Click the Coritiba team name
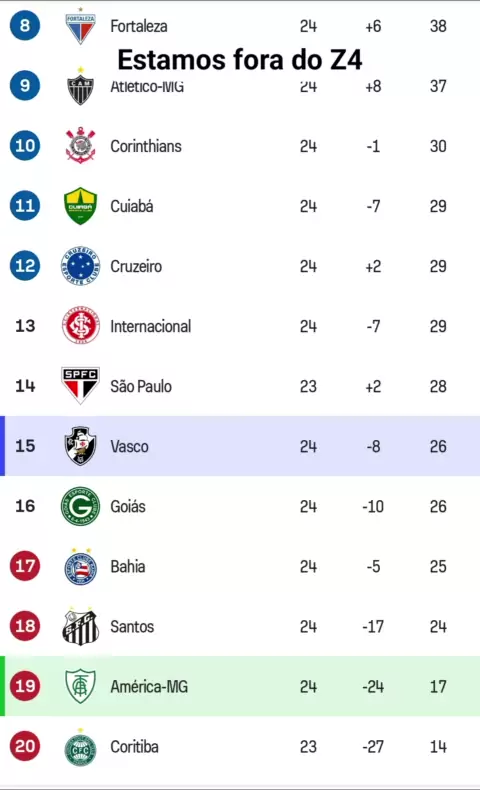480x790 pixels. [134, 747]
